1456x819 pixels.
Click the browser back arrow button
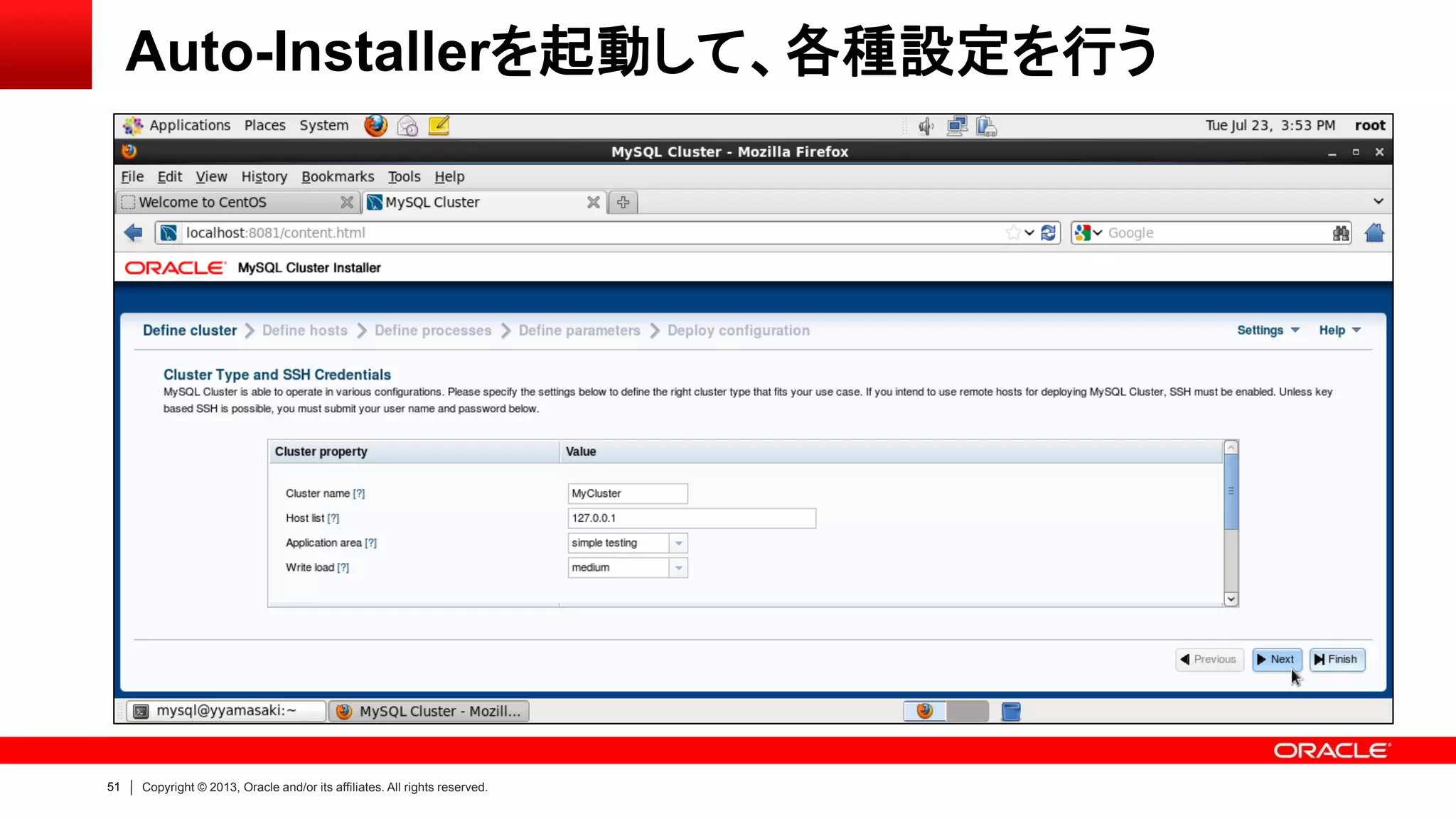133,232
